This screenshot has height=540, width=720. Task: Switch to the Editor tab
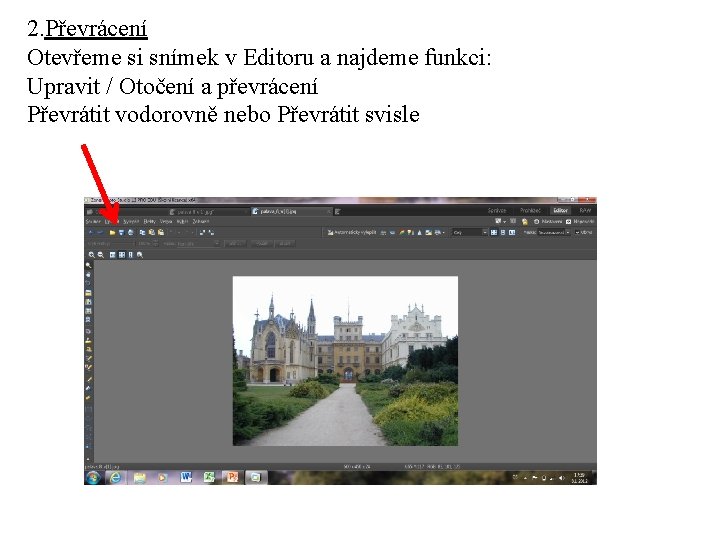(560, 210)
